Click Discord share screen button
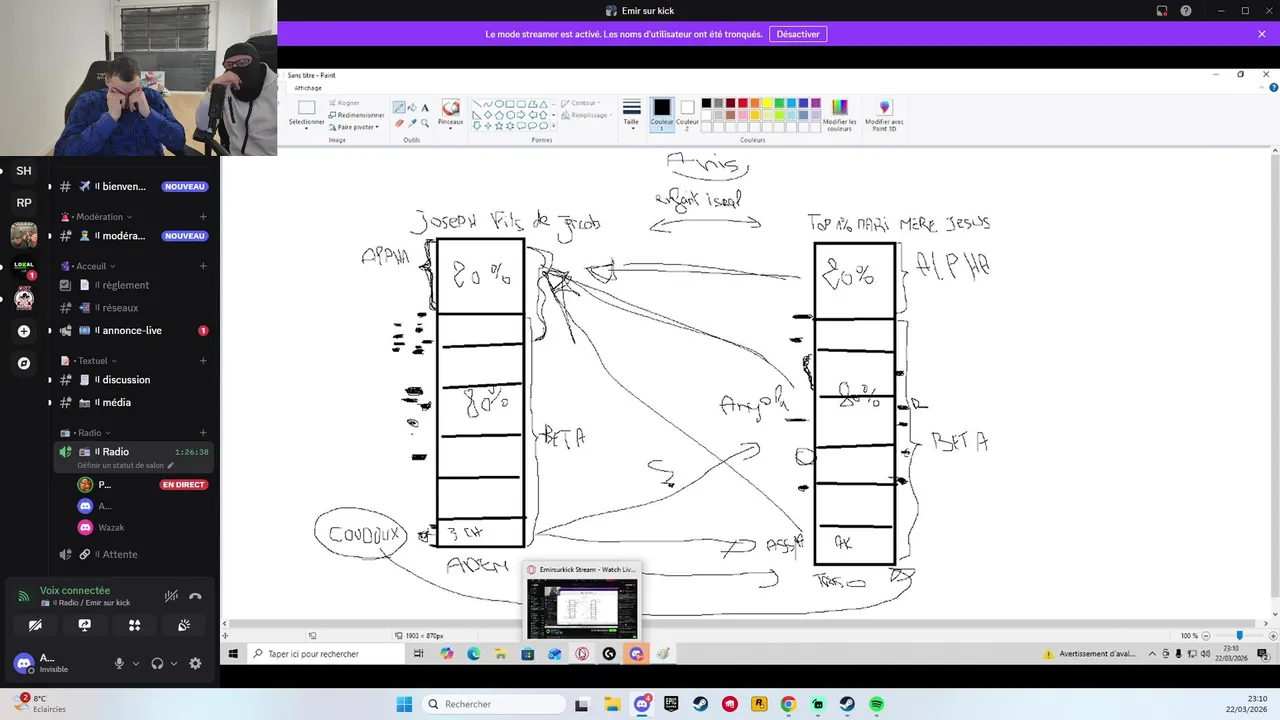 tap(85, 625)
